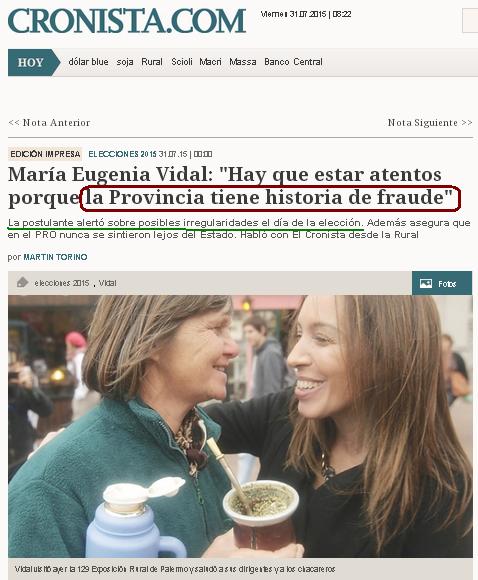Screen dimensions: 478x580
Task: Open the ELECCIONES 2015 section link
Action: [x=122, y=154]
